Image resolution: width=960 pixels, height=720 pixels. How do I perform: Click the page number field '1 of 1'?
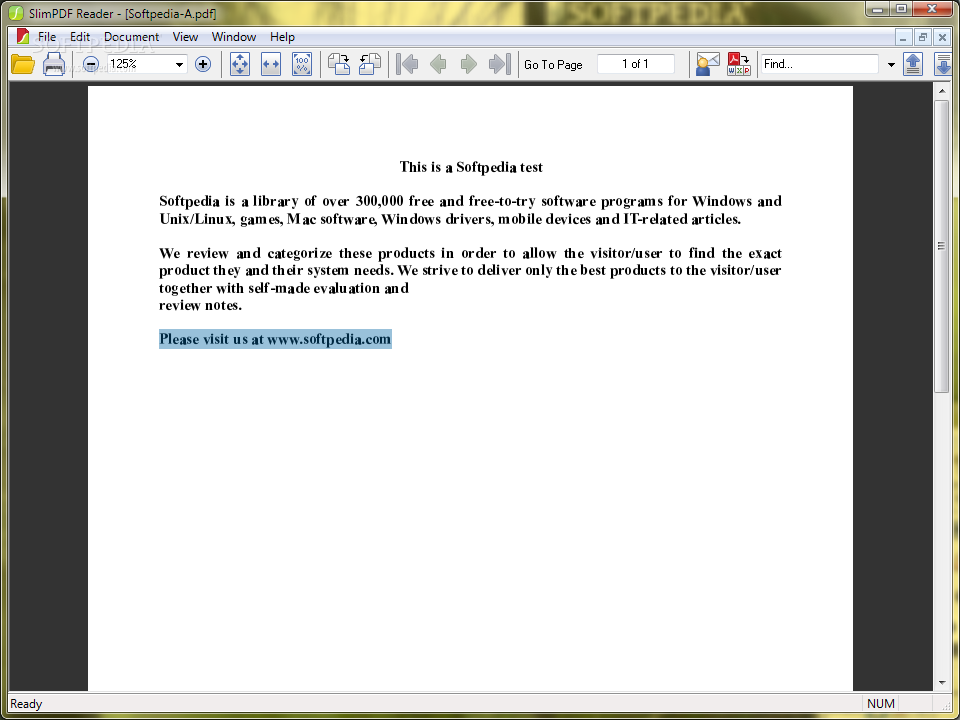pyautogui.click(x=636, y=64)
